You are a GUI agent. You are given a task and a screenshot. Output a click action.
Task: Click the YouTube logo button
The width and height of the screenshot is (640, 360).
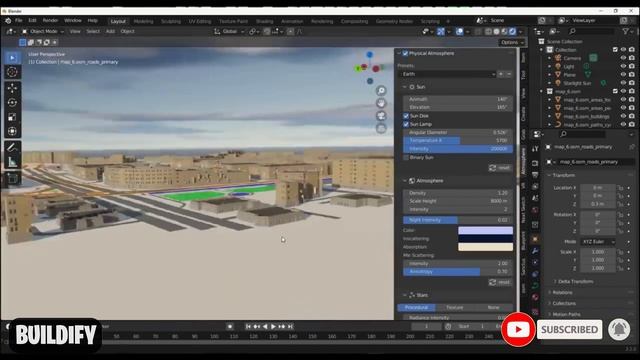518,330
